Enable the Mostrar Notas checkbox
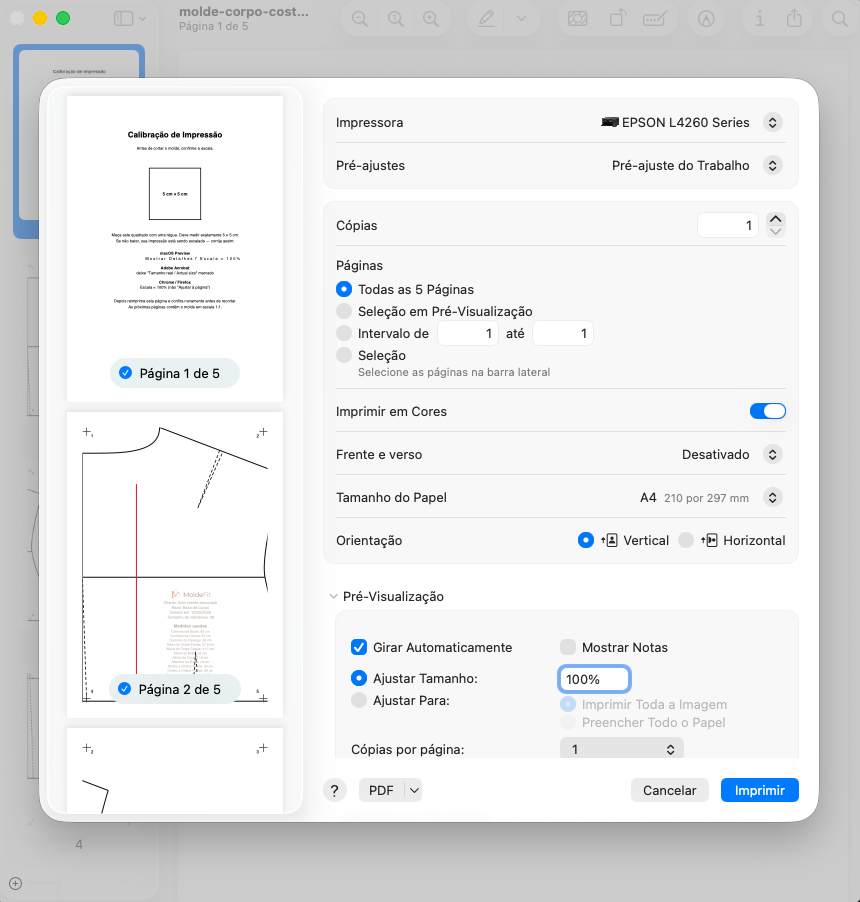This screenshot has width=860, height=902. pyautogui.click(x=568, y=647)
